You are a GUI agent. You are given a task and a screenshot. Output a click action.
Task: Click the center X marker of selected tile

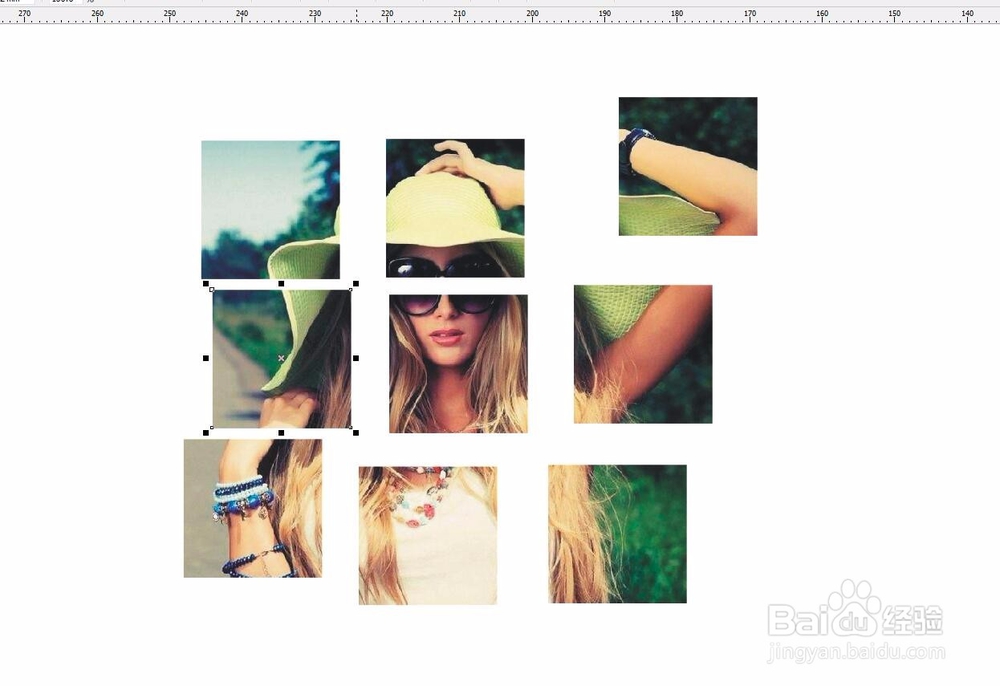tap(281, 358)
